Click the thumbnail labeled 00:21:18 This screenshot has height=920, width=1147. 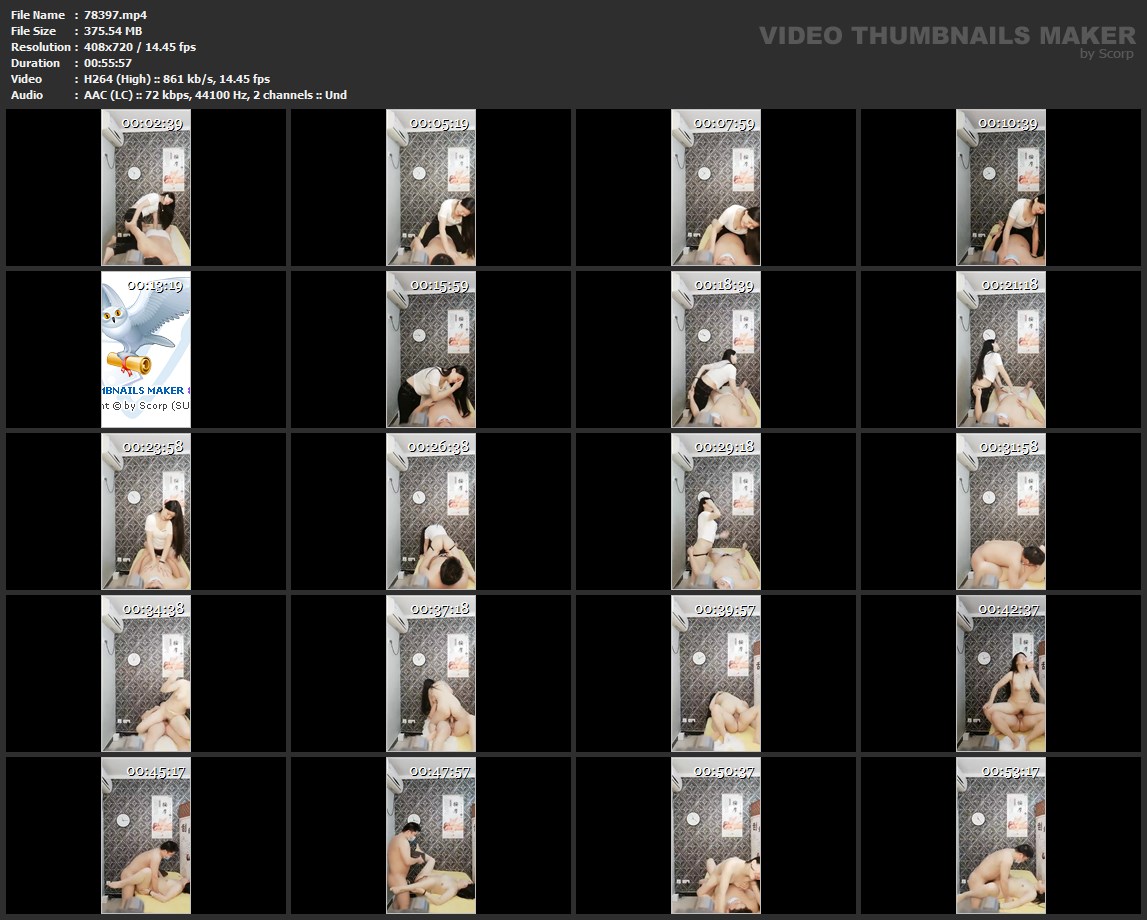click(x=1001, y=349)
